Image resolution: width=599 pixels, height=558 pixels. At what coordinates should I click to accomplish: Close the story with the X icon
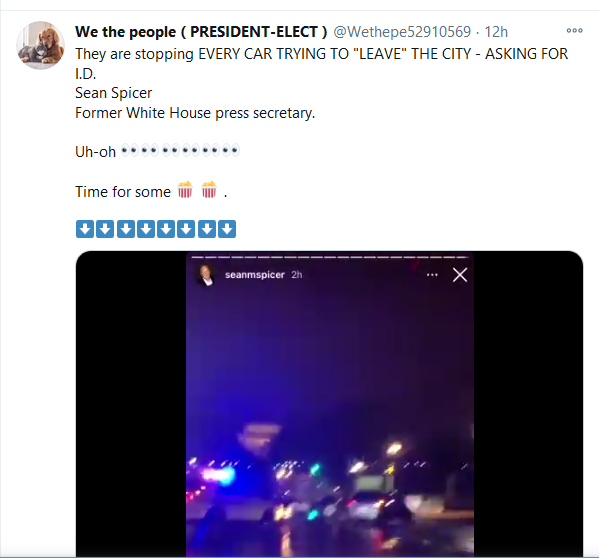pos(460,275)
